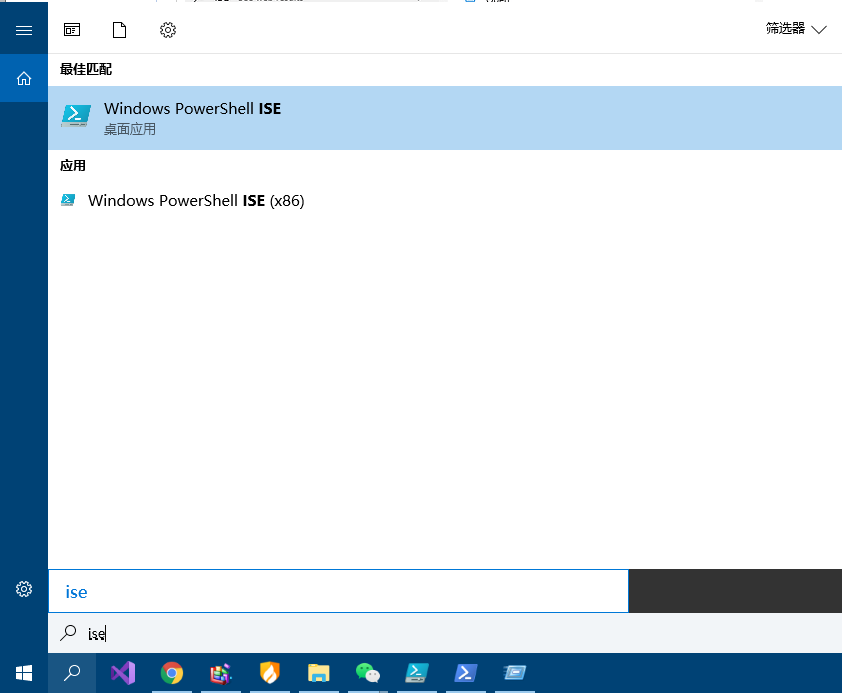The width and height of the screenshot is (842, 693).
Task: Filter search results by settings
Action: (168, 30)
